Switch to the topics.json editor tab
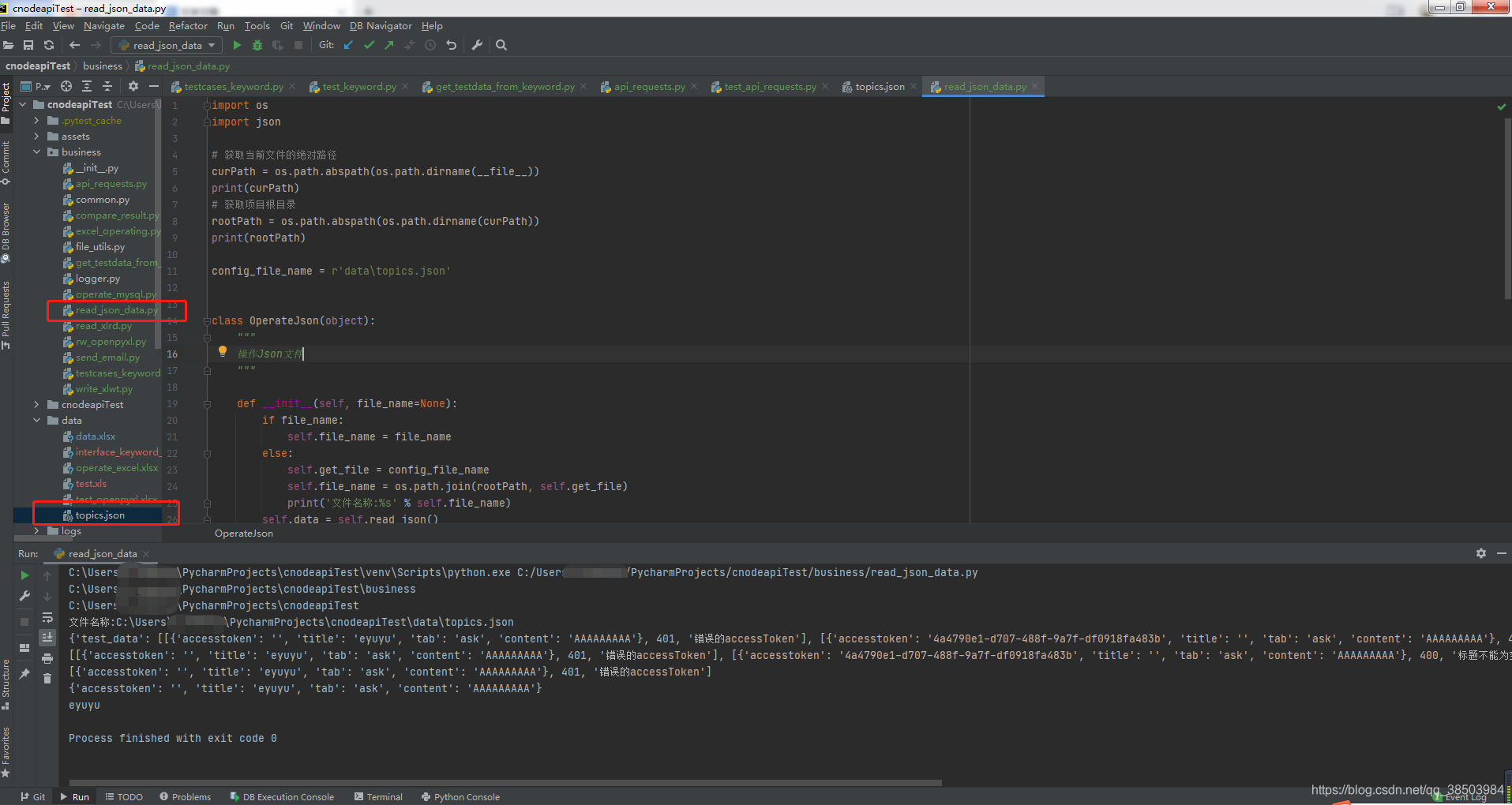Viewport: 1512px width, 805px height. pos(880,87)
